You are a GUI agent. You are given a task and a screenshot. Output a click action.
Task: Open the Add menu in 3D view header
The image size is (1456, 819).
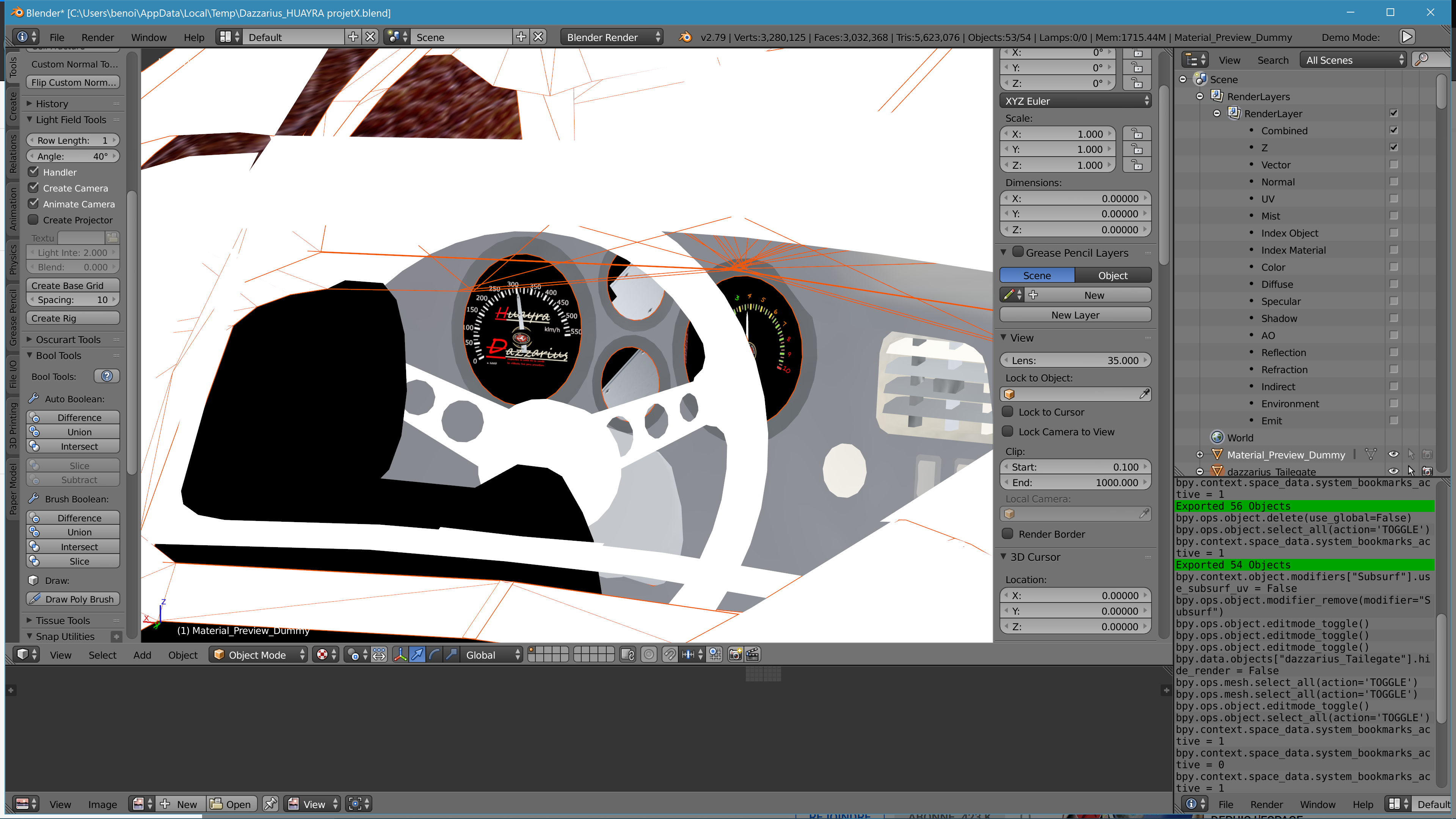click(142, 654)
